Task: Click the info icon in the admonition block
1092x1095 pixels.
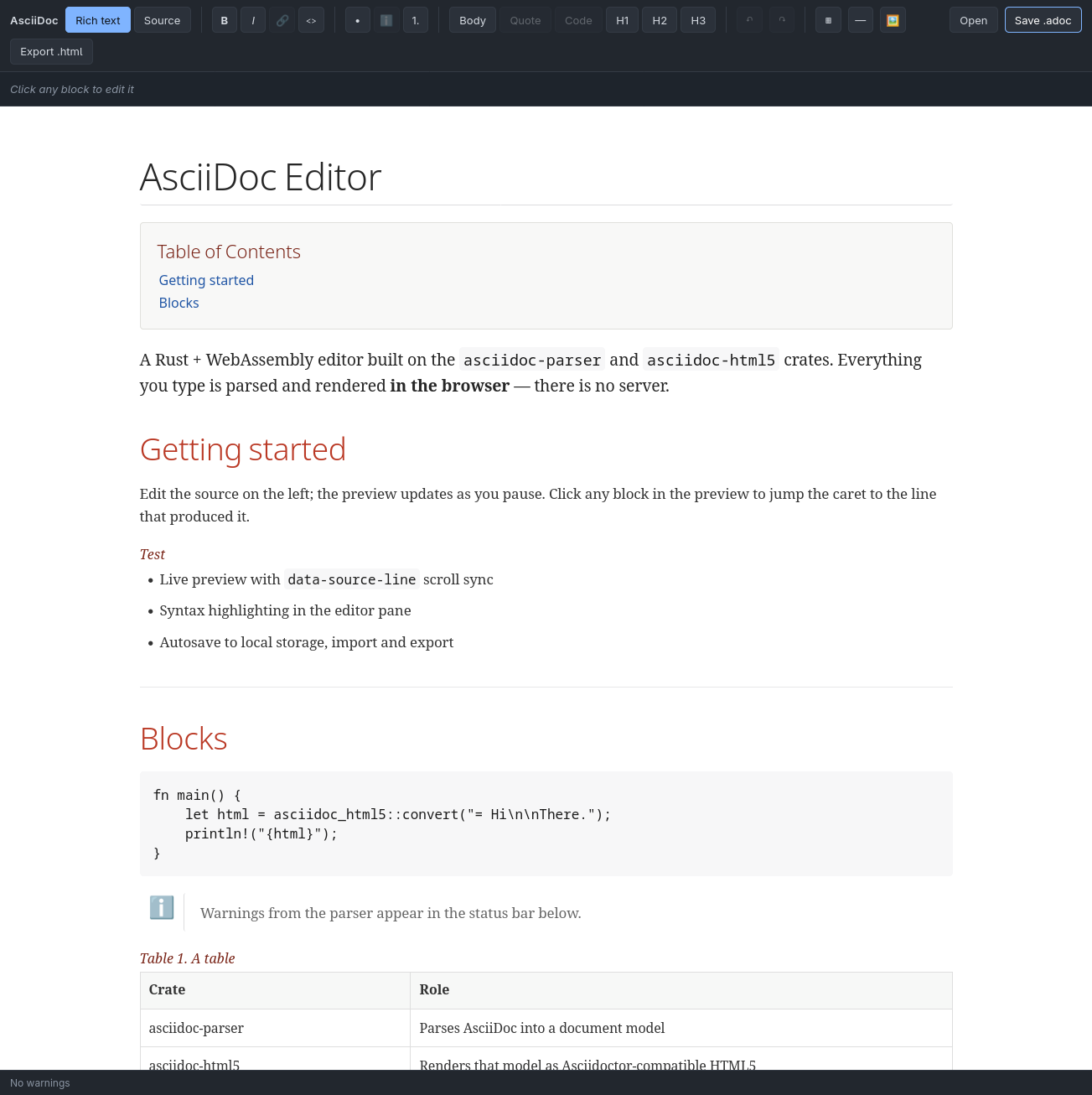Action: coord(162,907)
